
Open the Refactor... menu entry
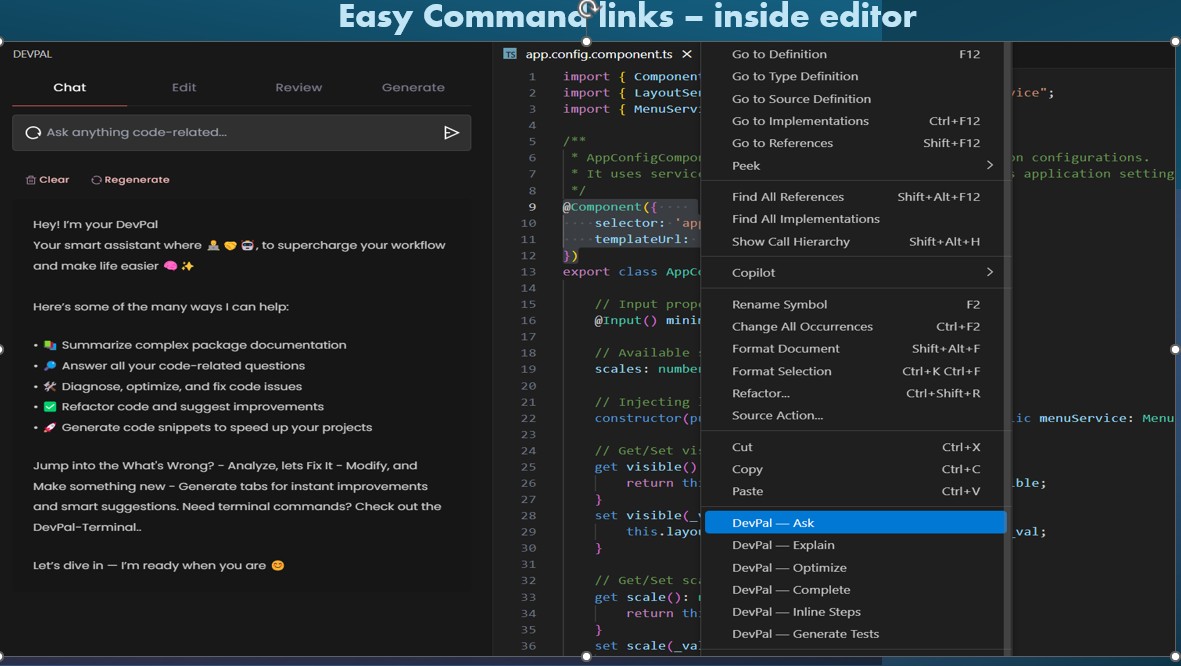tap(856, 393)
